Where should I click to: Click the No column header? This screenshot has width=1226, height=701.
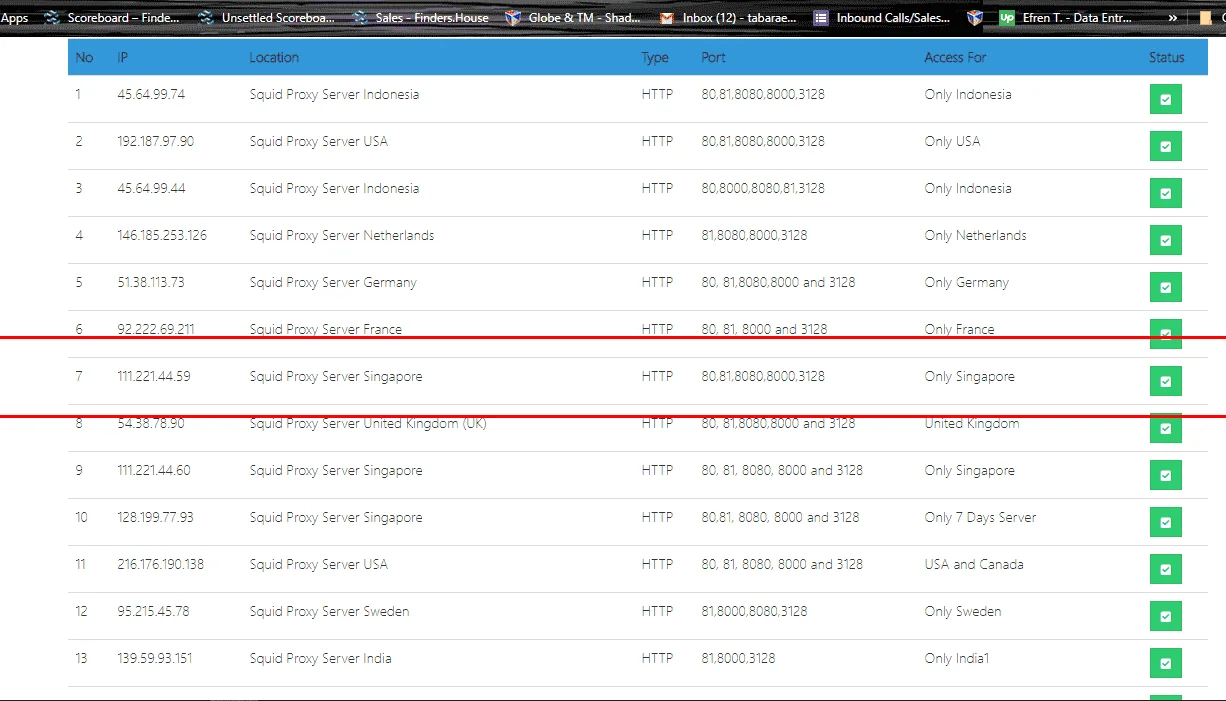pyautogui.click(x=84, y=57)
